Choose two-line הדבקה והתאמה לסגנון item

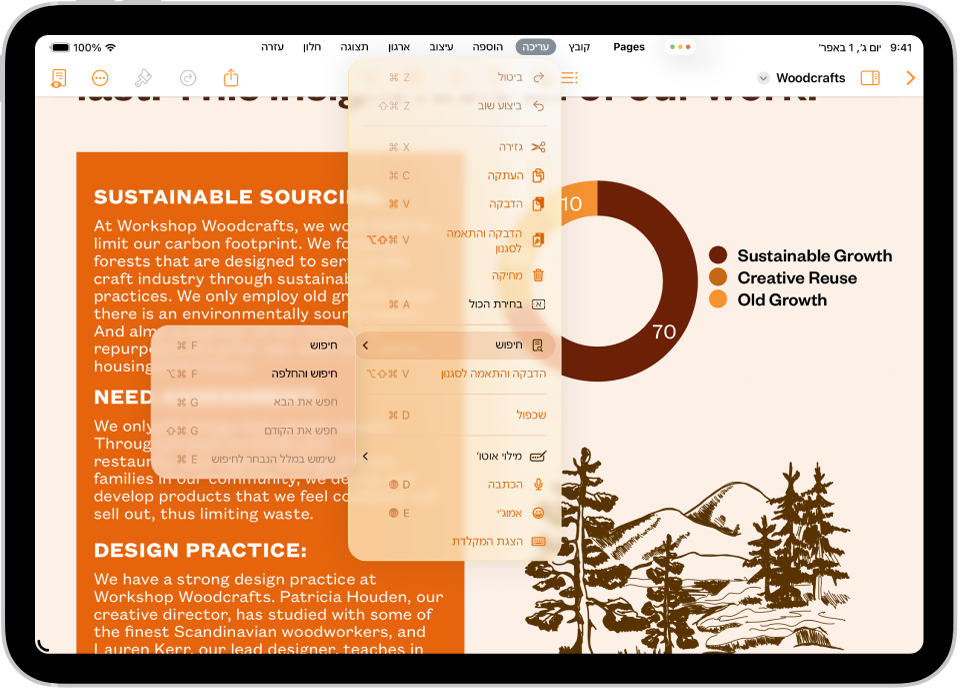[454, 240]
